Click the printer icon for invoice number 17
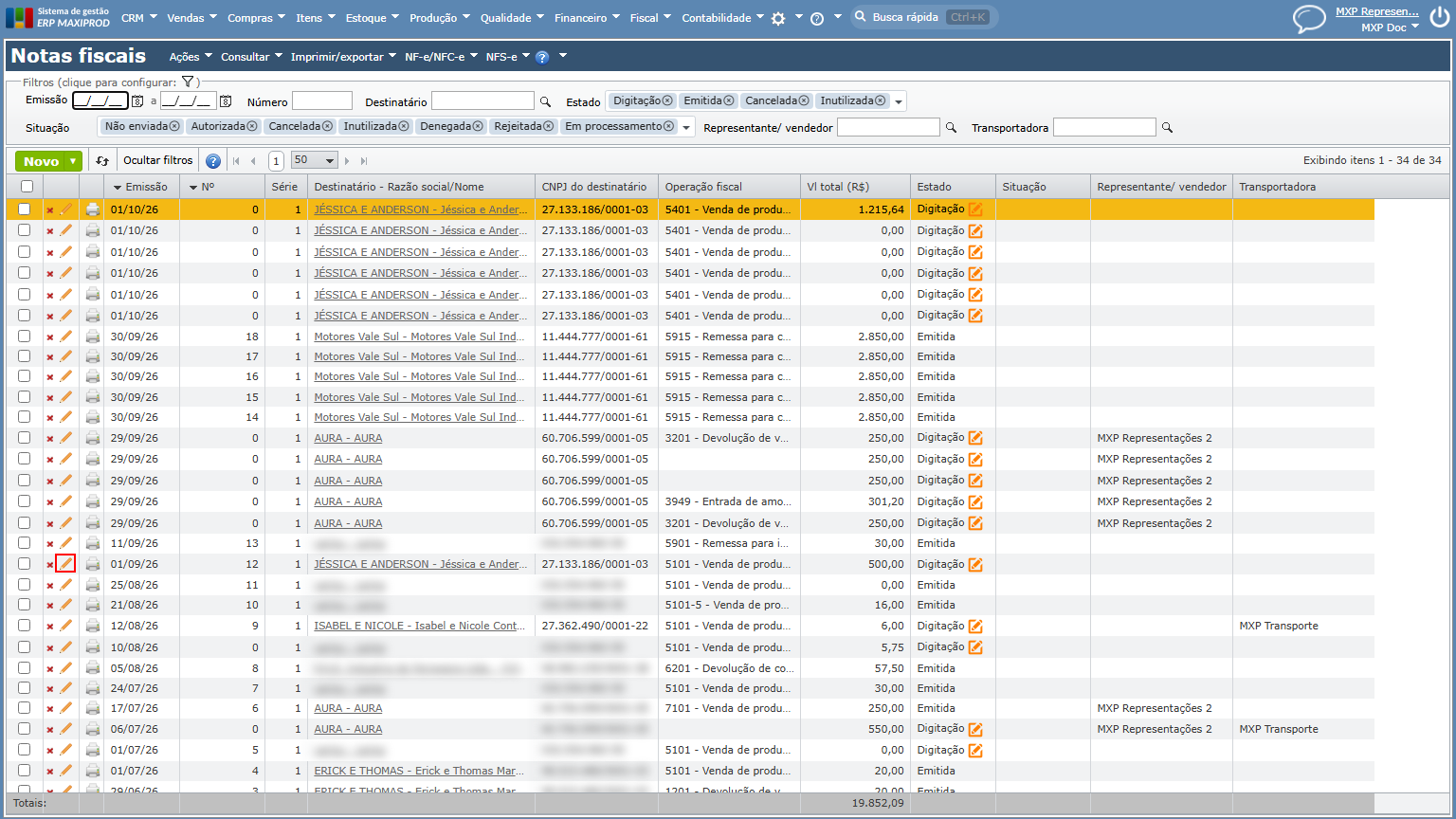 93,356
